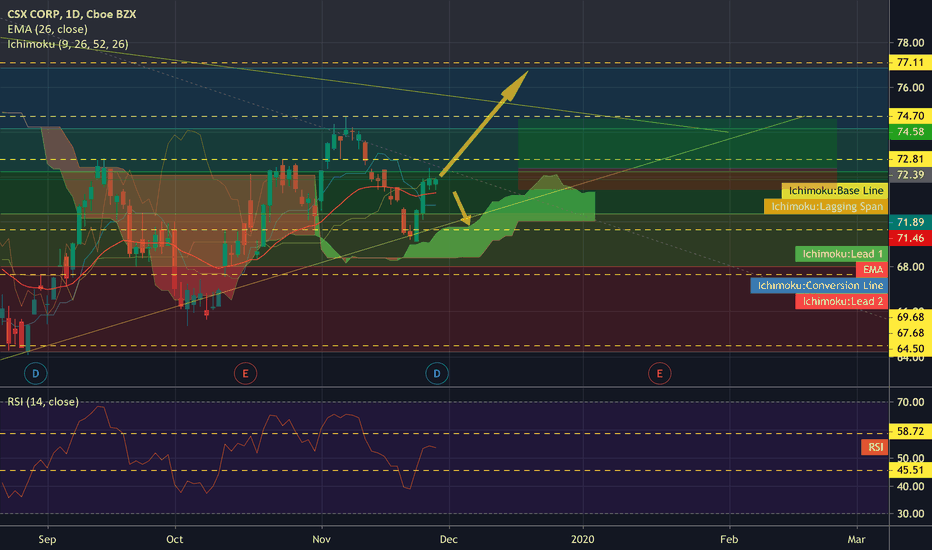Screen dimensions: 932x550
Task: Select the EMA (26, close) indicator legend
Action: point(48,29)
